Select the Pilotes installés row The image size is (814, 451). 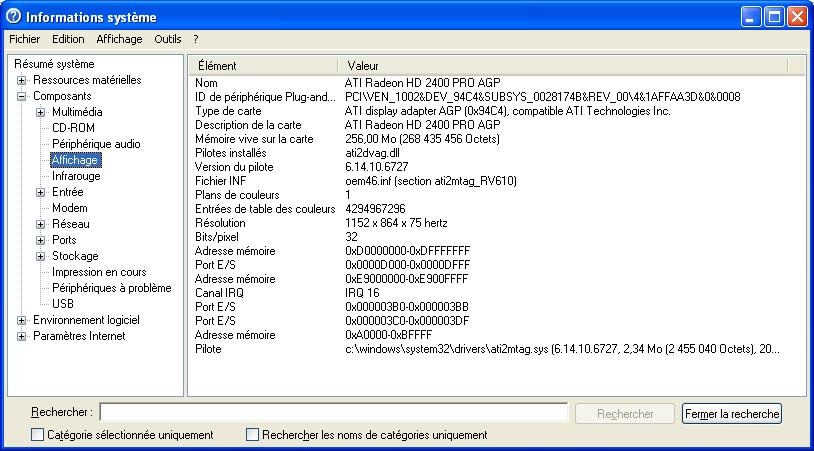[x=497, y=153]
